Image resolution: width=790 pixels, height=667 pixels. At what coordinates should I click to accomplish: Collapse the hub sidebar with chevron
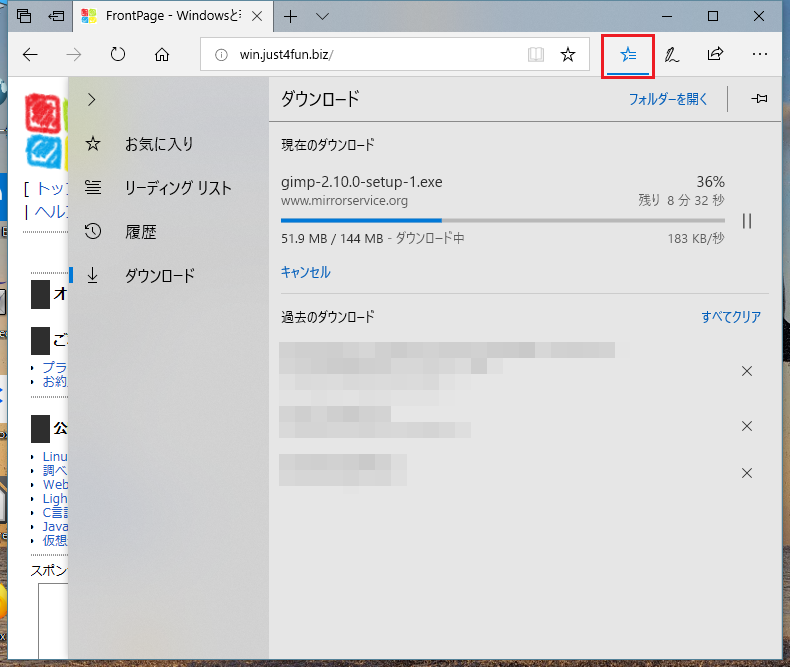point(92,99)
